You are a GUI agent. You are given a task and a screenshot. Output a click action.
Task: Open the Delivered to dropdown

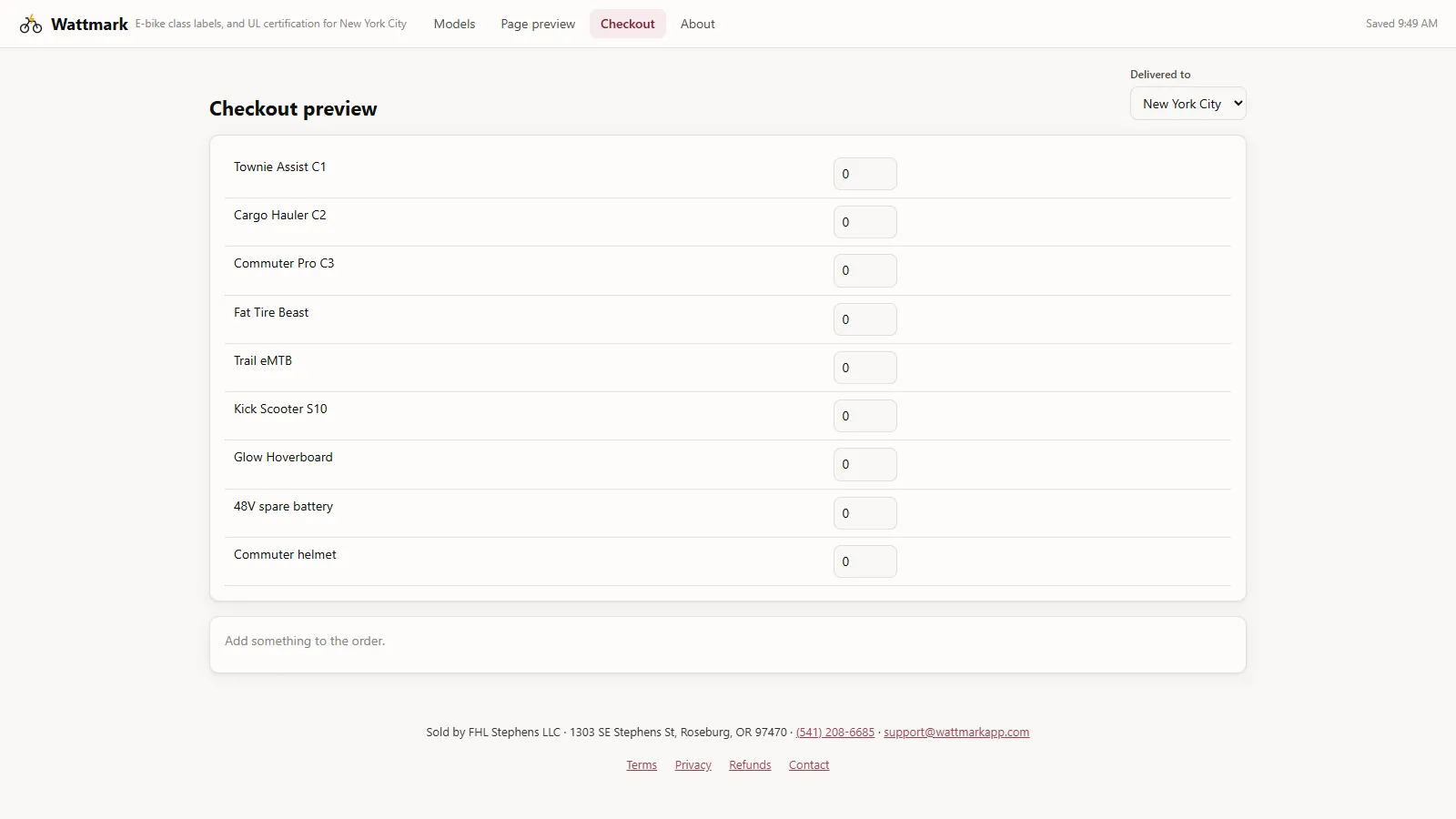coord(1188,104)
